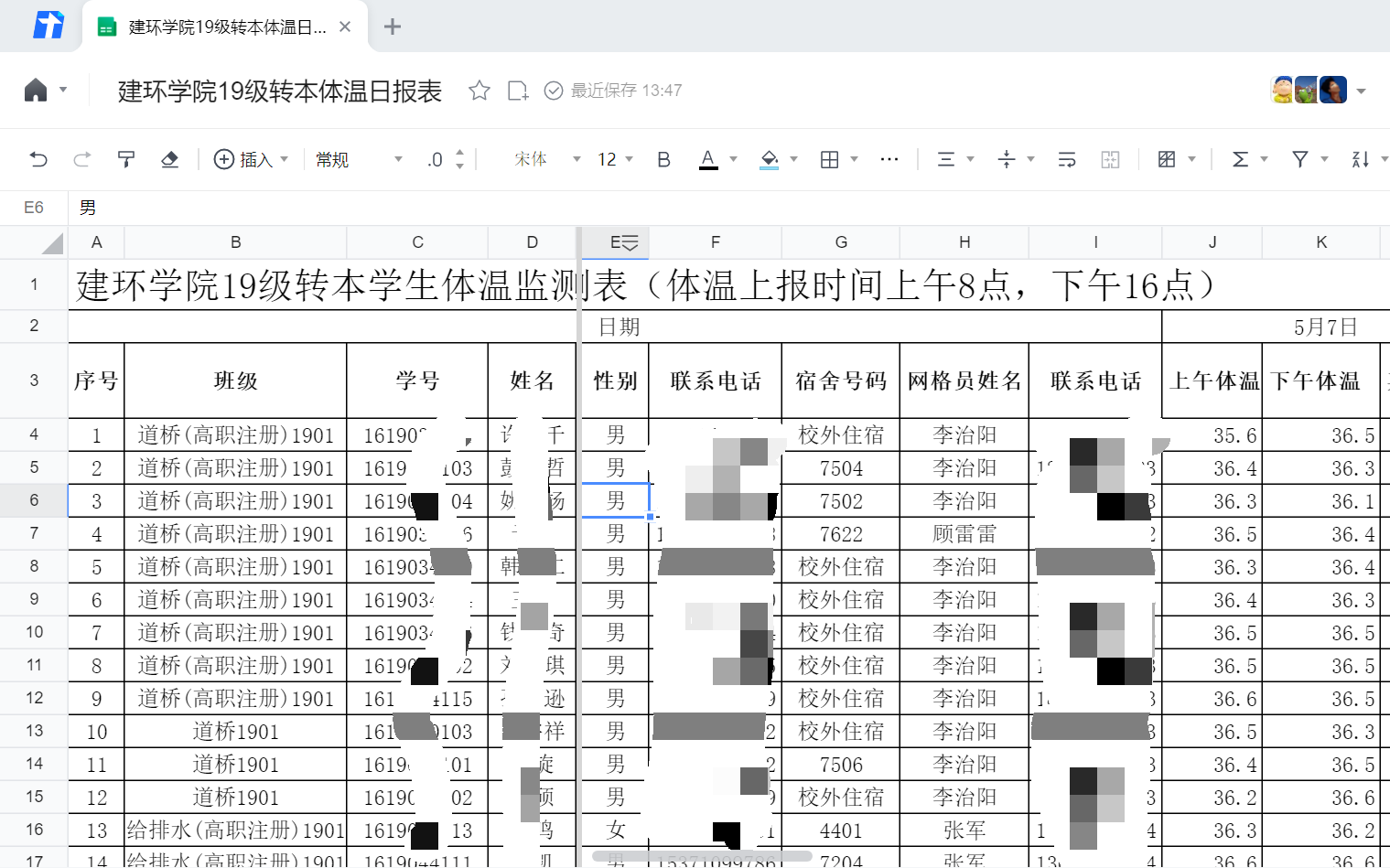Image resolution: width=1390 pixels, height=868 pixels.
Task: Increase decimal places with stepper arrow
Action: click(x=459, y=153)
